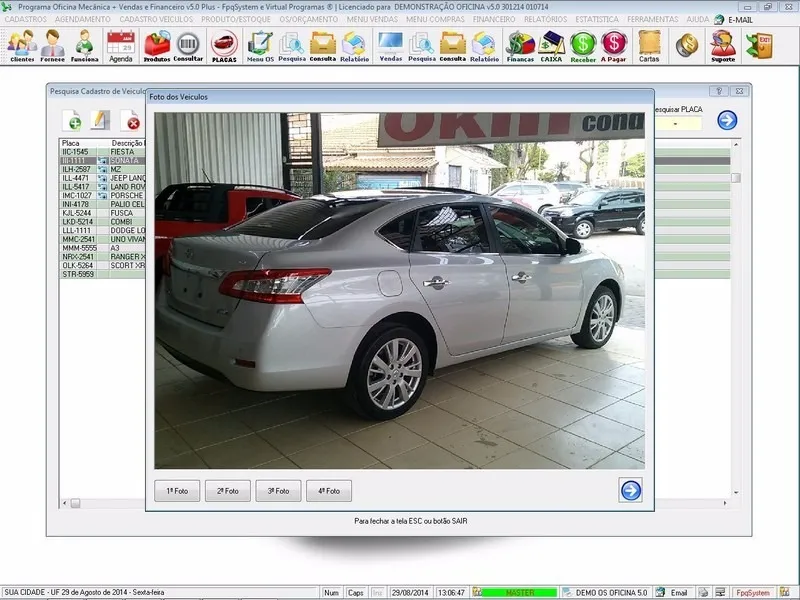This screenshot has width=800, height=600.
Task: Open the Clientes toolbar icon
Action: pos(22,46)
